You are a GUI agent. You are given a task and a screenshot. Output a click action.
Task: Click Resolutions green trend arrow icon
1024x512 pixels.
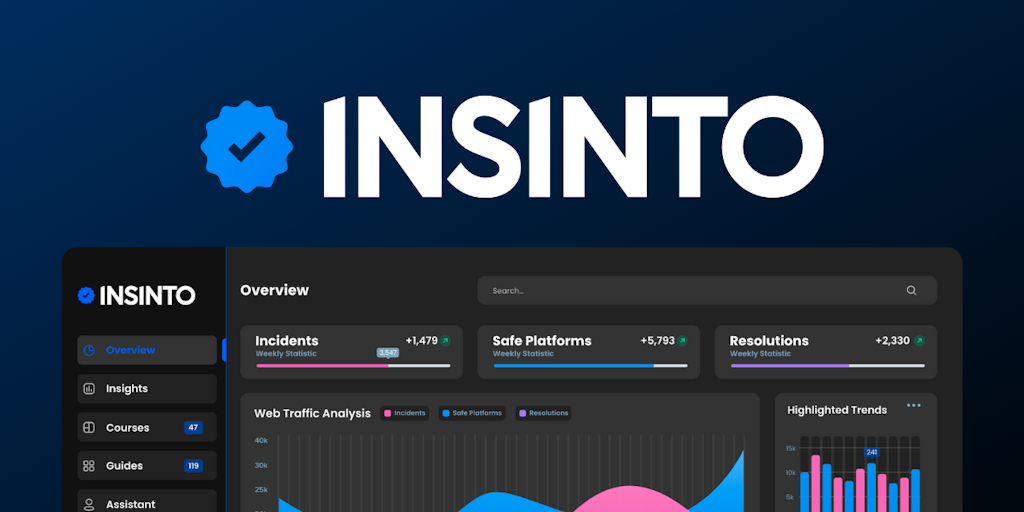[x=920, y=341]
